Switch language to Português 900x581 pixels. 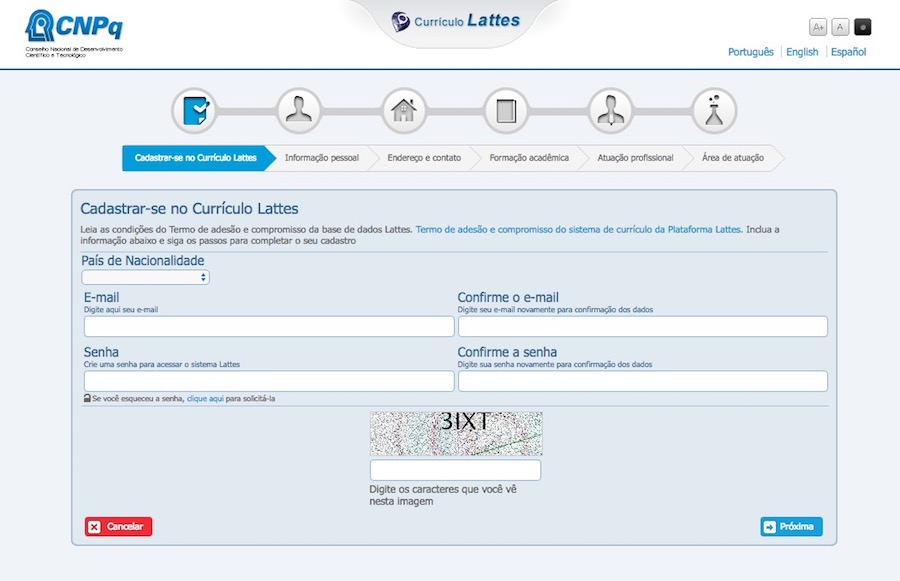[750, 52]
